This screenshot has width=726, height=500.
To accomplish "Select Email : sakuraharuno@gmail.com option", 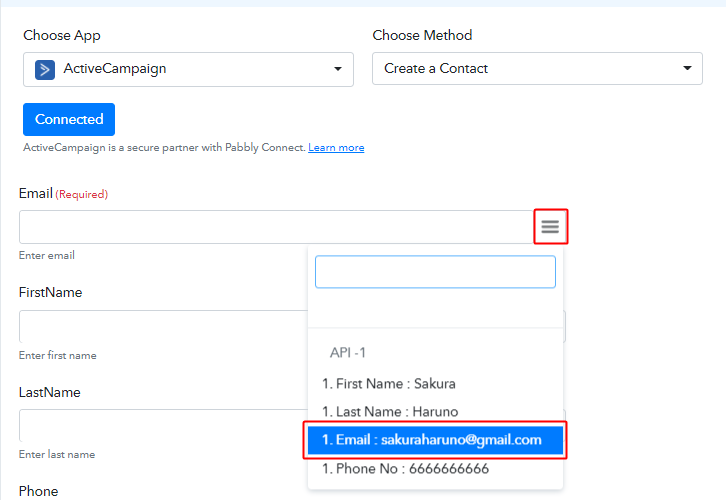I will point(435,440).
